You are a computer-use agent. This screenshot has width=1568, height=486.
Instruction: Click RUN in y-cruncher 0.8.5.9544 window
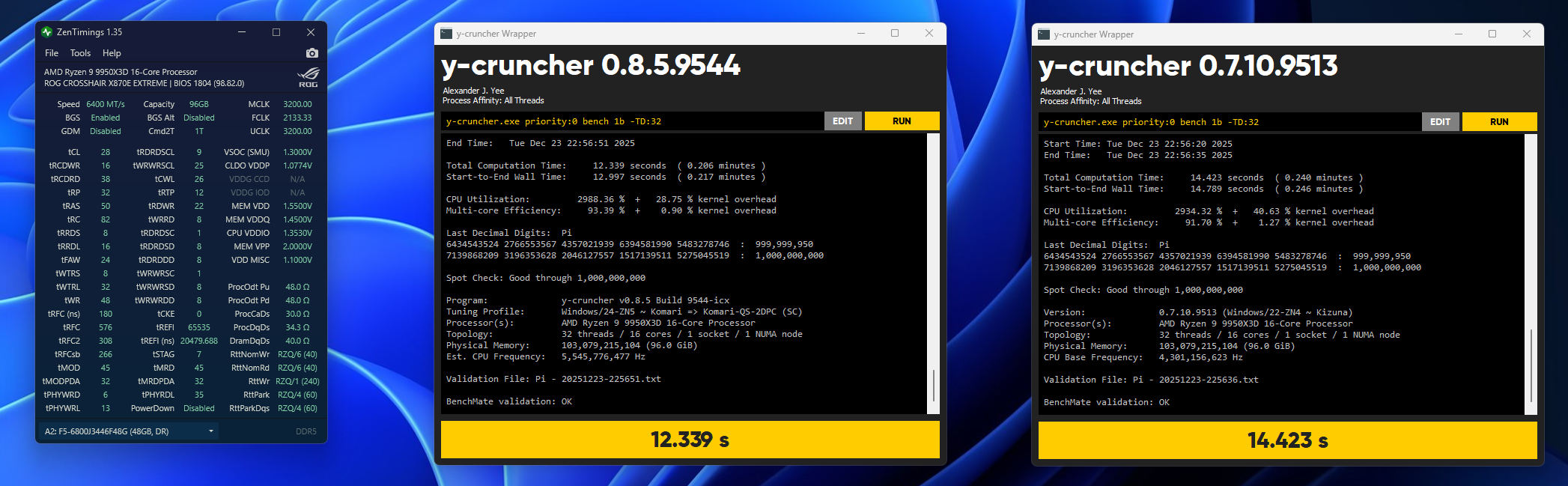[902, 121]
